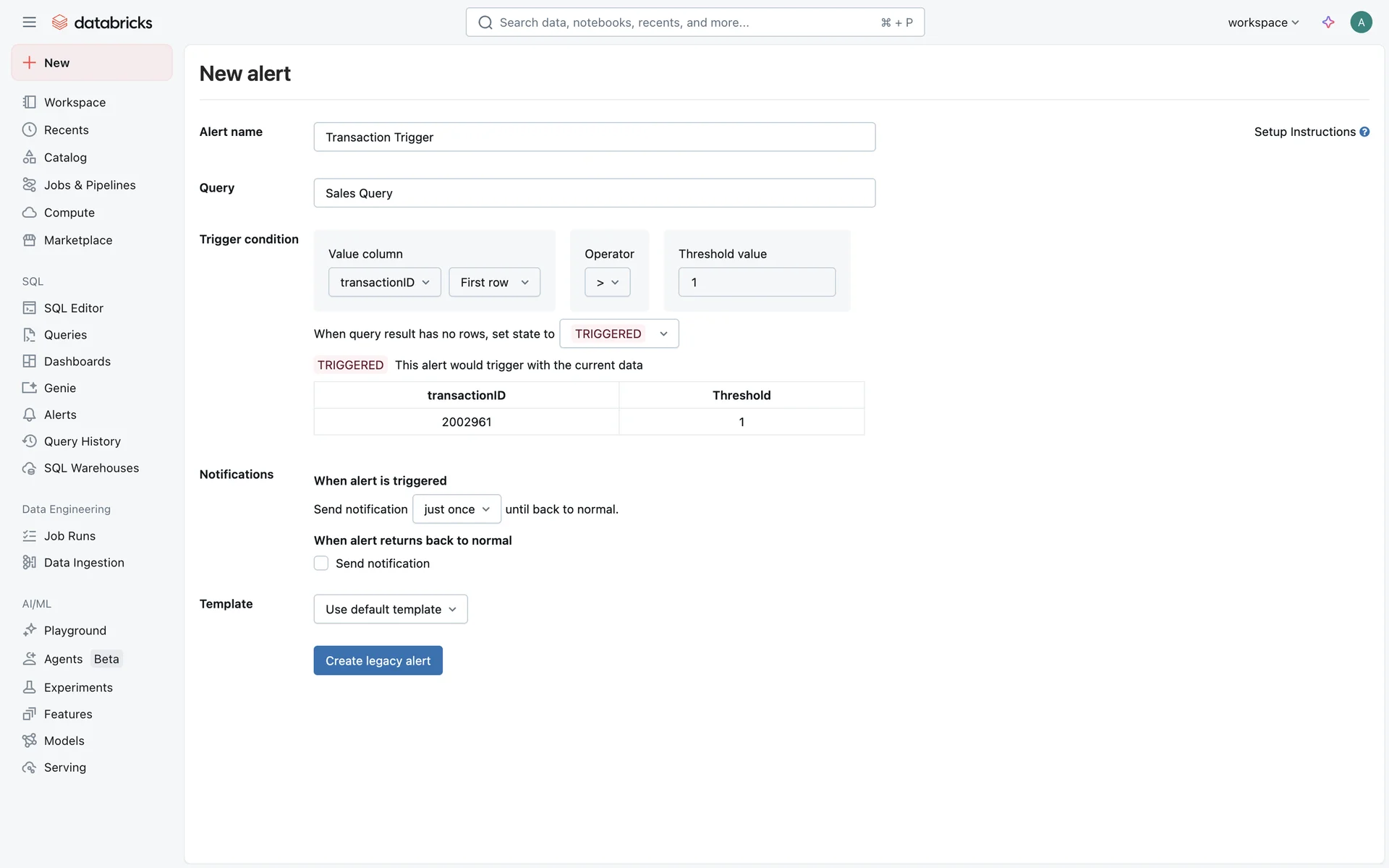Open Use default template dropdown
The width and height of the screenshot is (1389, 868).
pos(390,609)
